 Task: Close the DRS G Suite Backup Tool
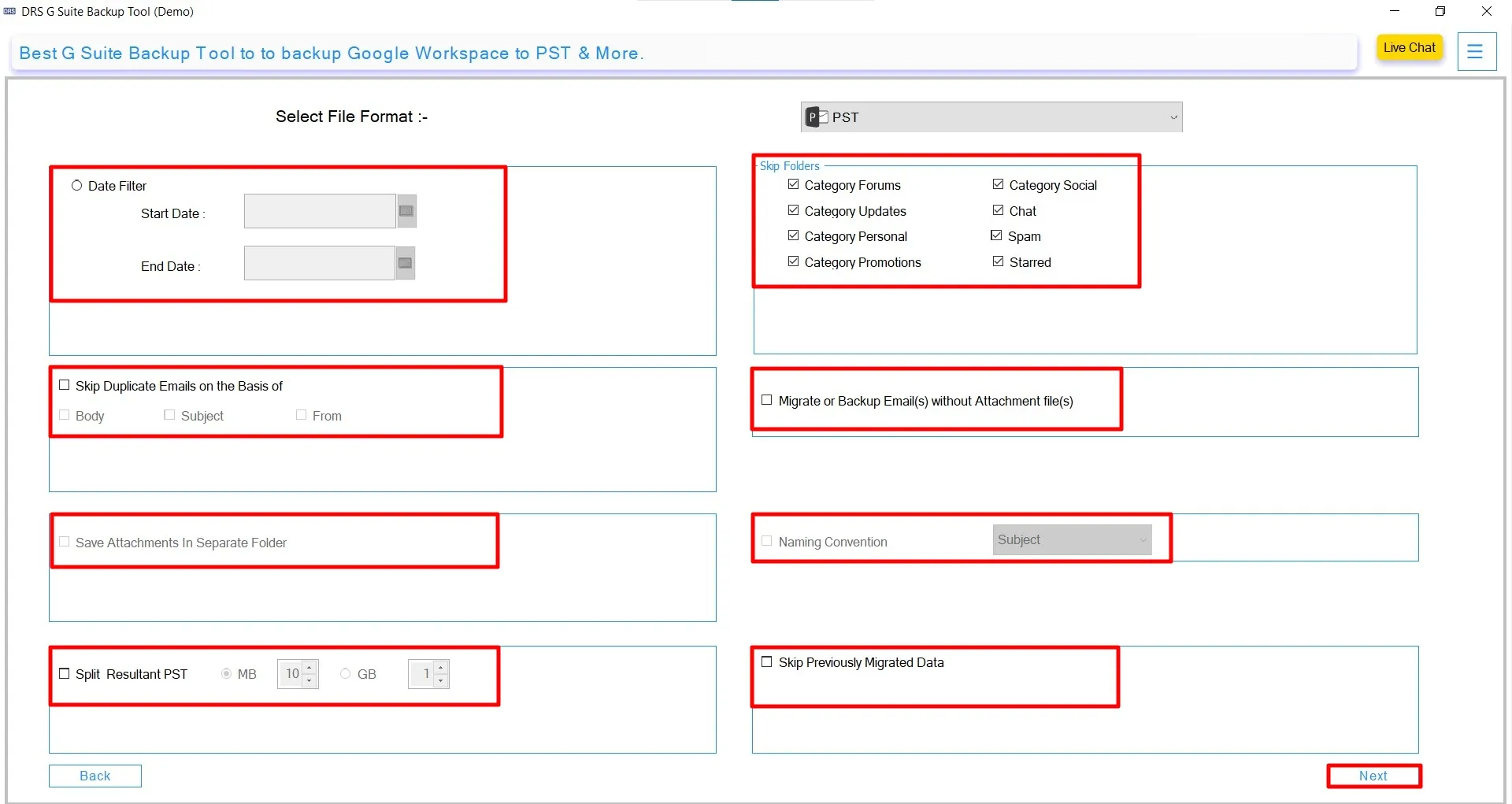[x=1487, y=11]
